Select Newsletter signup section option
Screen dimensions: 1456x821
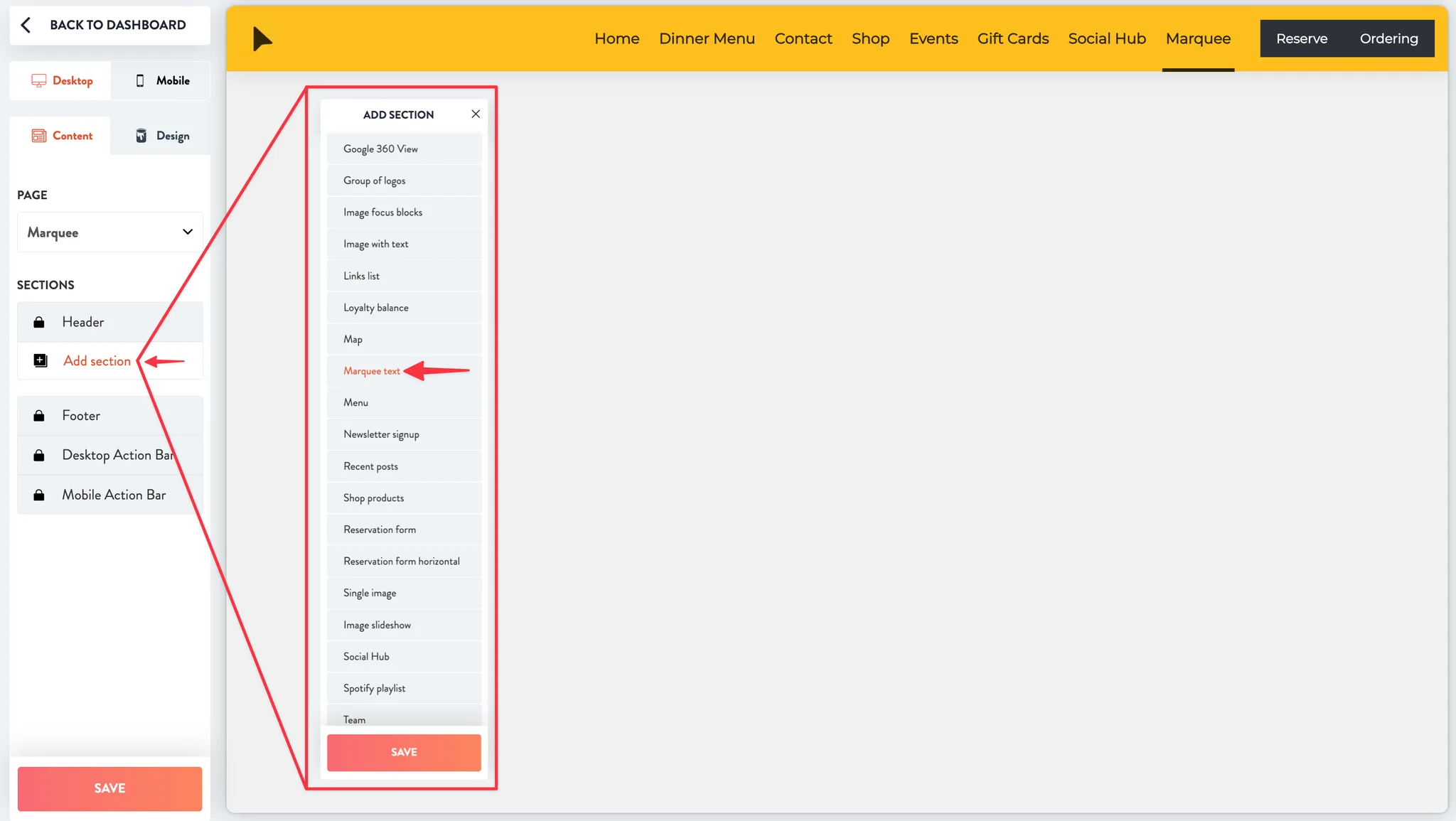tap(404, 434)
